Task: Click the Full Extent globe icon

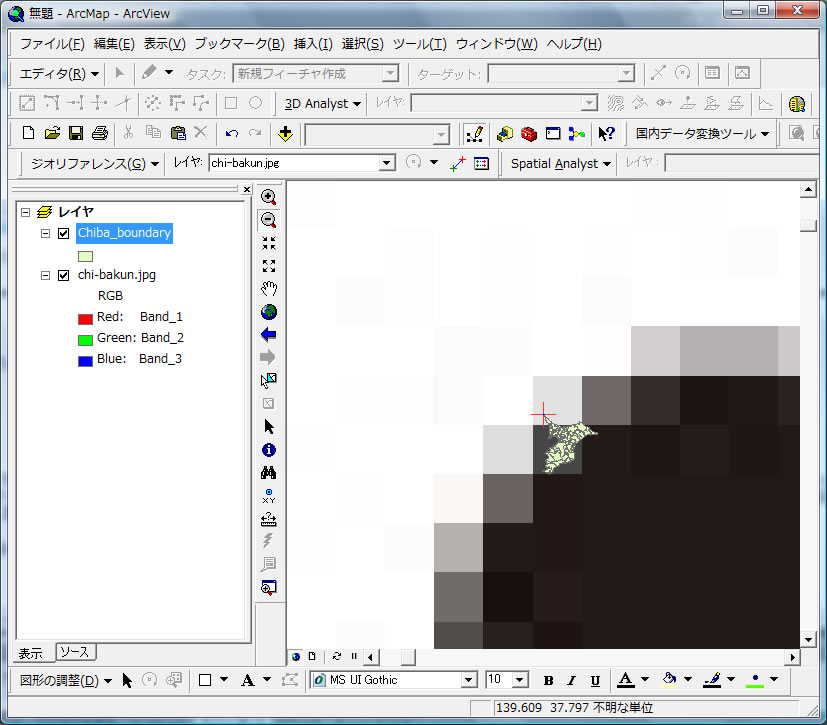Action: tap(268, 312)
